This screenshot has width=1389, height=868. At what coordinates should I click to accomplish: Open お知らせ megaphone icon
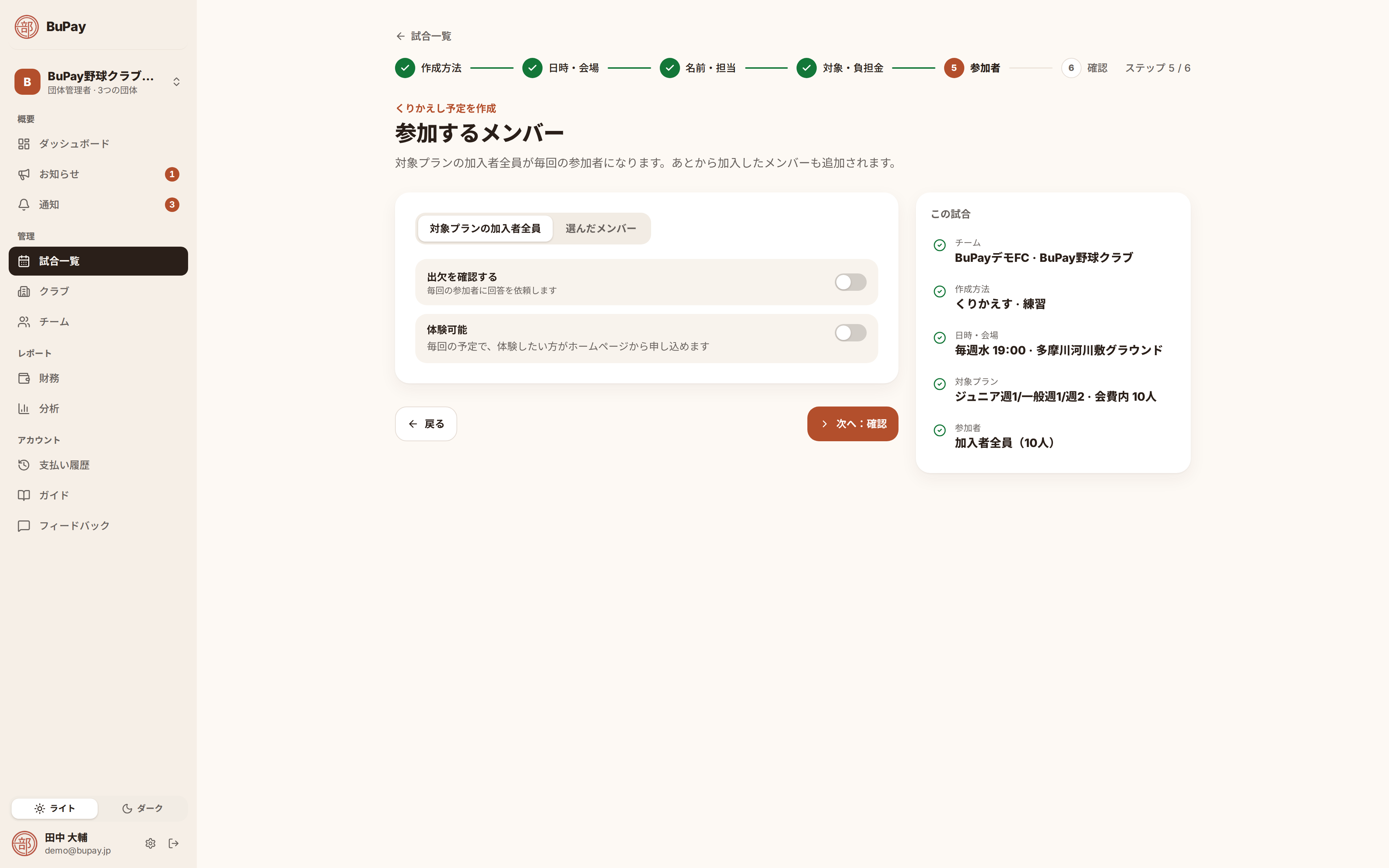24,174
